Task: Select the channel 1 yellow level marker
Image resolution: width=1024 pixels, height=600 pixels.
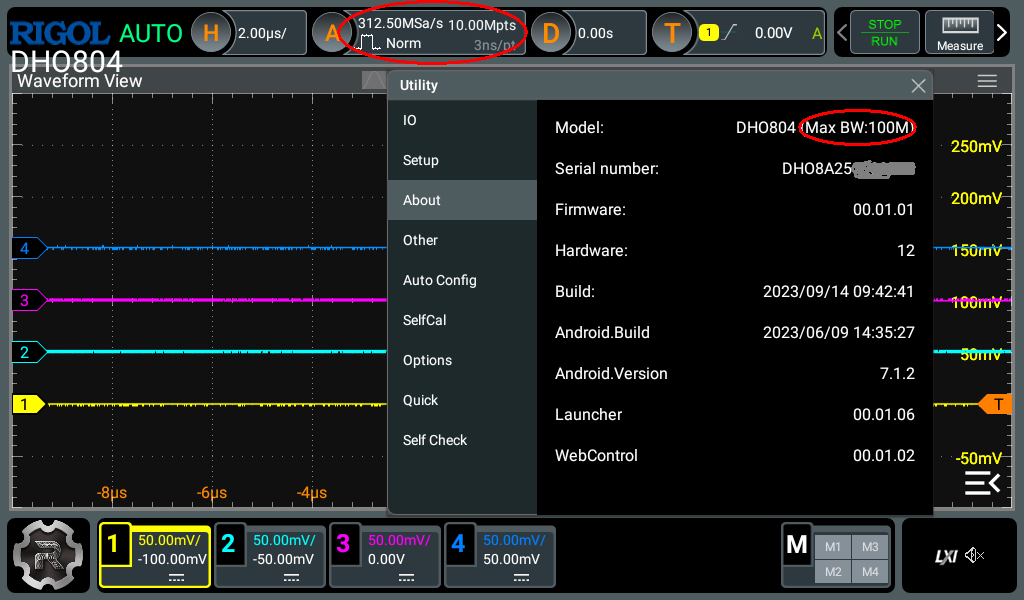Action: click(x=27, y=404)
